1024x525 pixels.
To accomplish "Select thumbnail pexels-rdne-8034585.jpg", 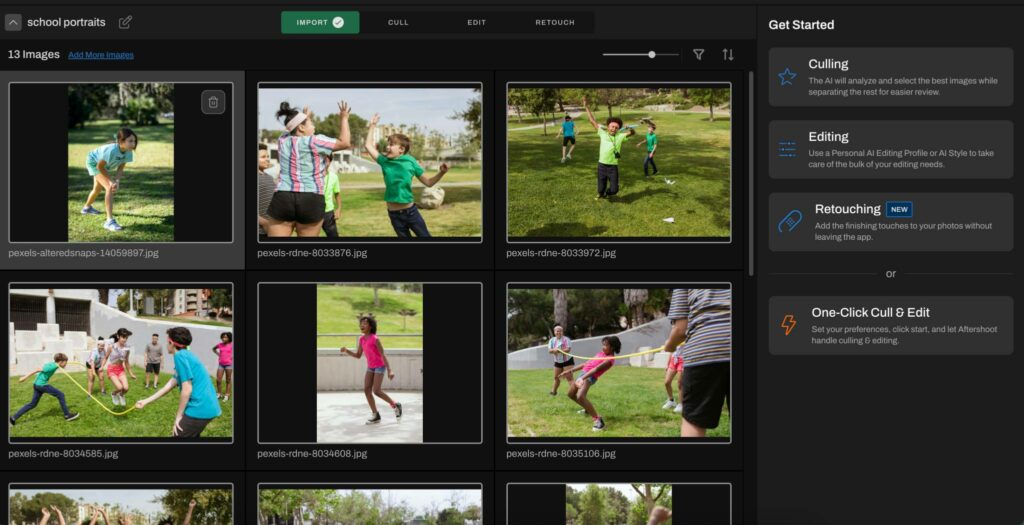I will pos(121,363).
